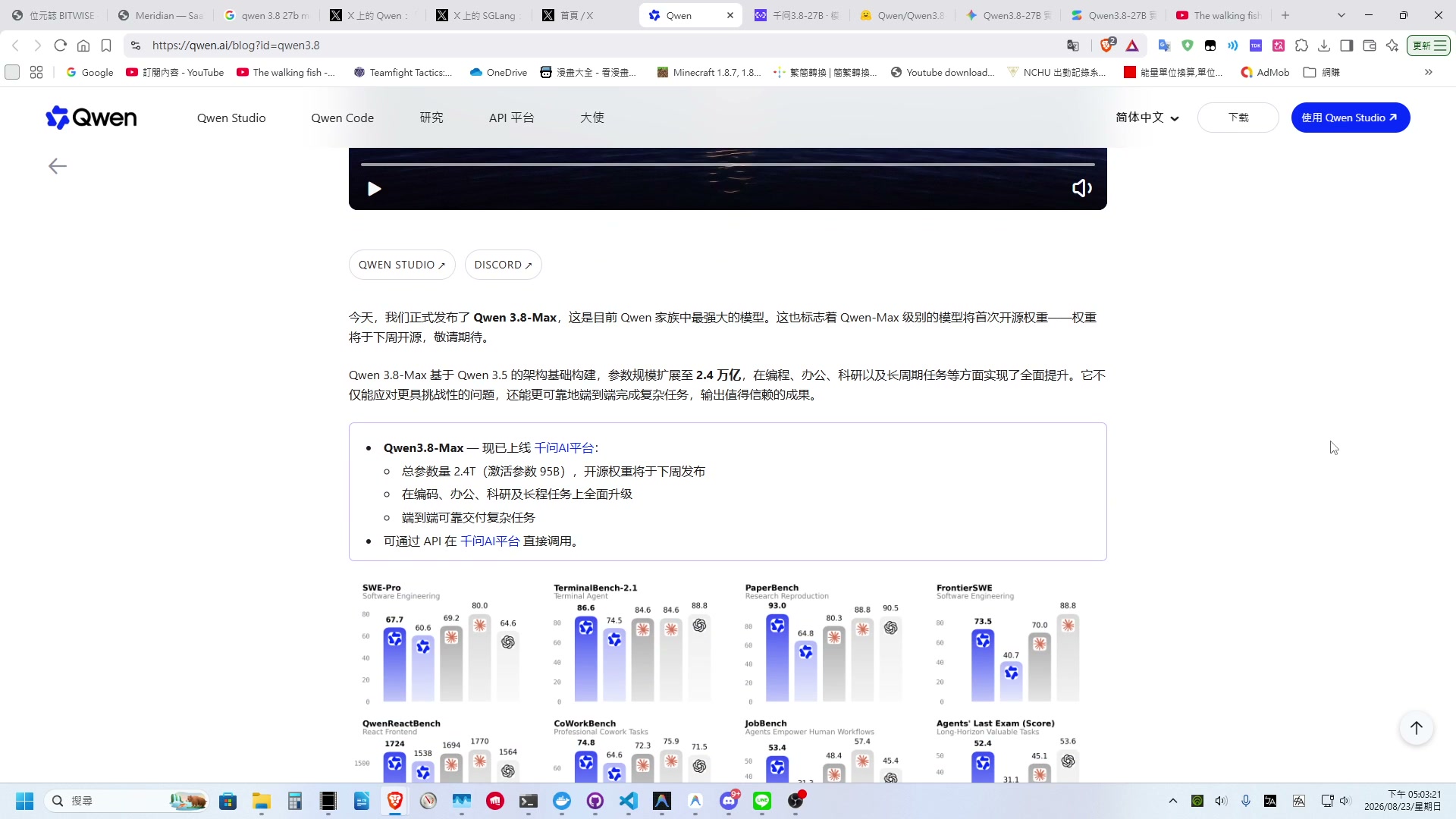This screenshot has width=1456, height=819.
Task: Open the Minecraft 1.8.7 bookmark
Action: click(708, 72)
